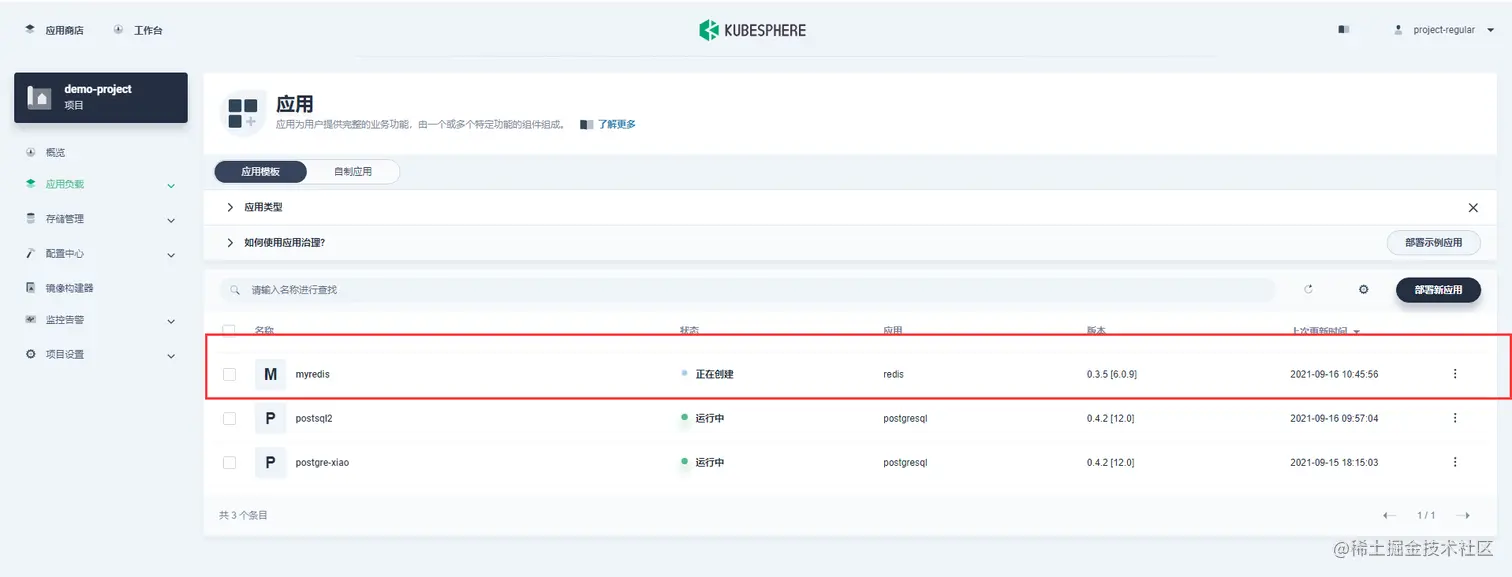Open postgre-xiao row more-actions menu

[x=1455, y=462]
